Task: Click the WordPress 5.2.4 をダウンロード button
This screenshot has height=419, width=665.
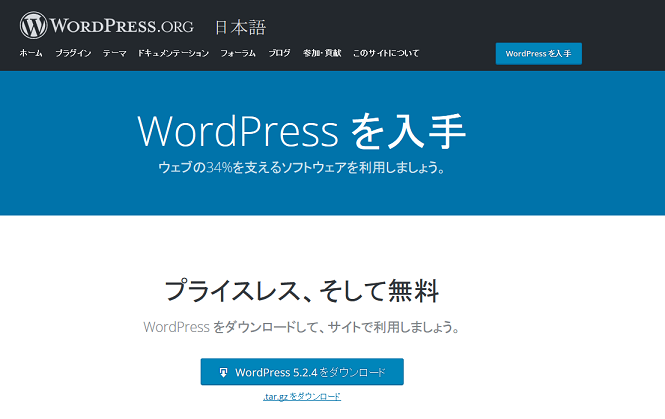Action: click(302, 372)
